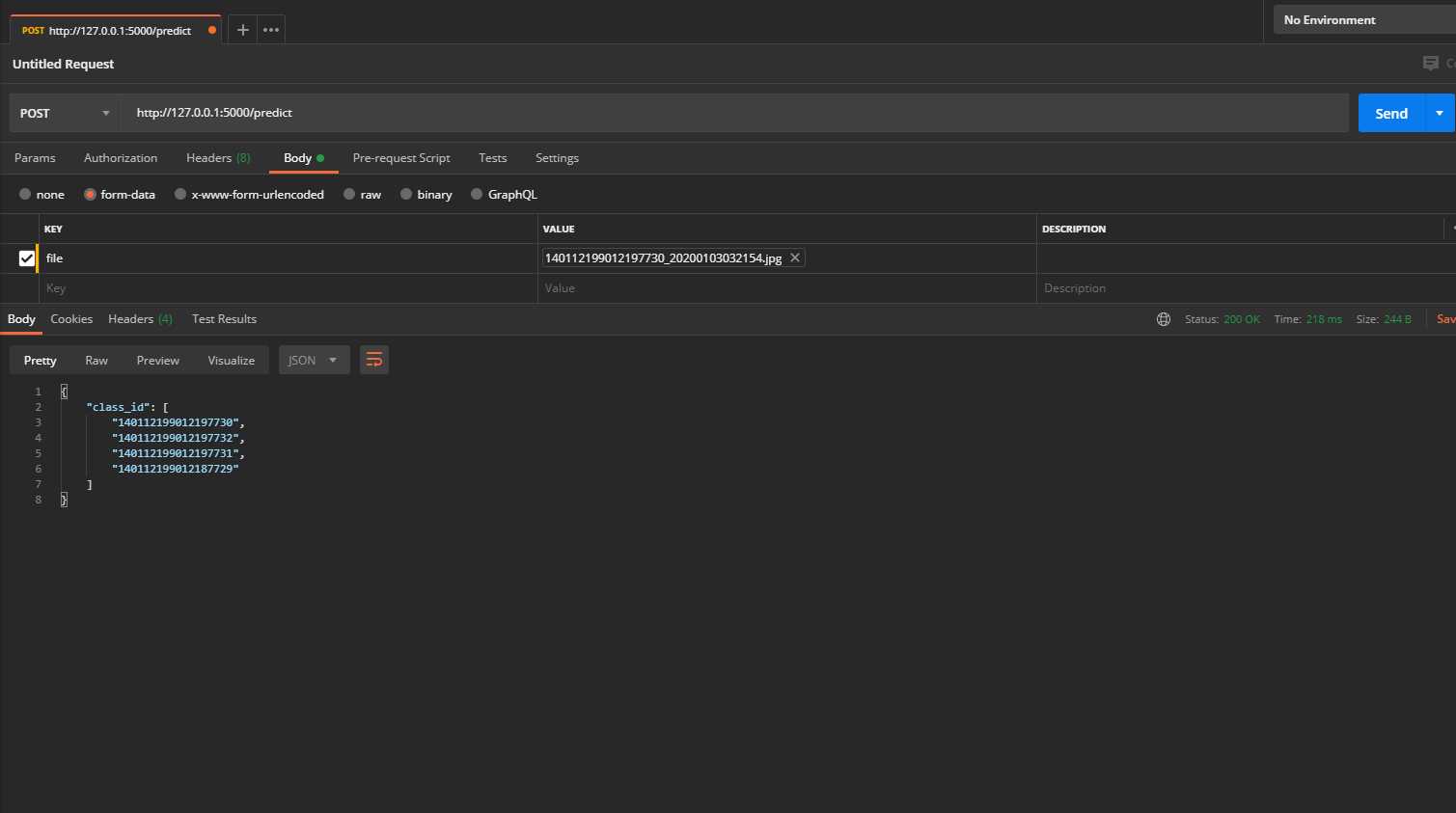Switch response view to Pretty

point(41,360)
